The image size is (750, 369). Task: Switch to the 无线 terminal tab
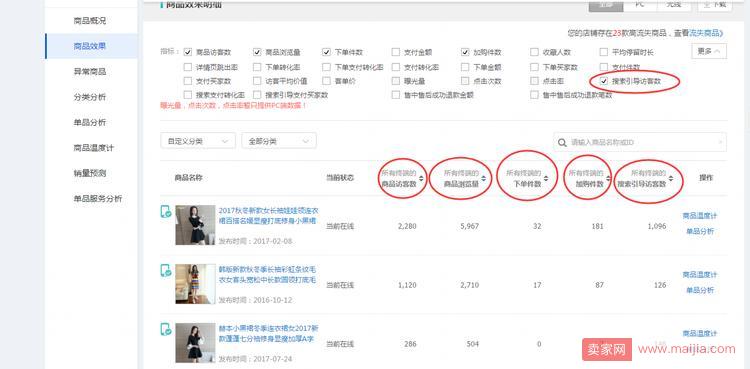673,4
